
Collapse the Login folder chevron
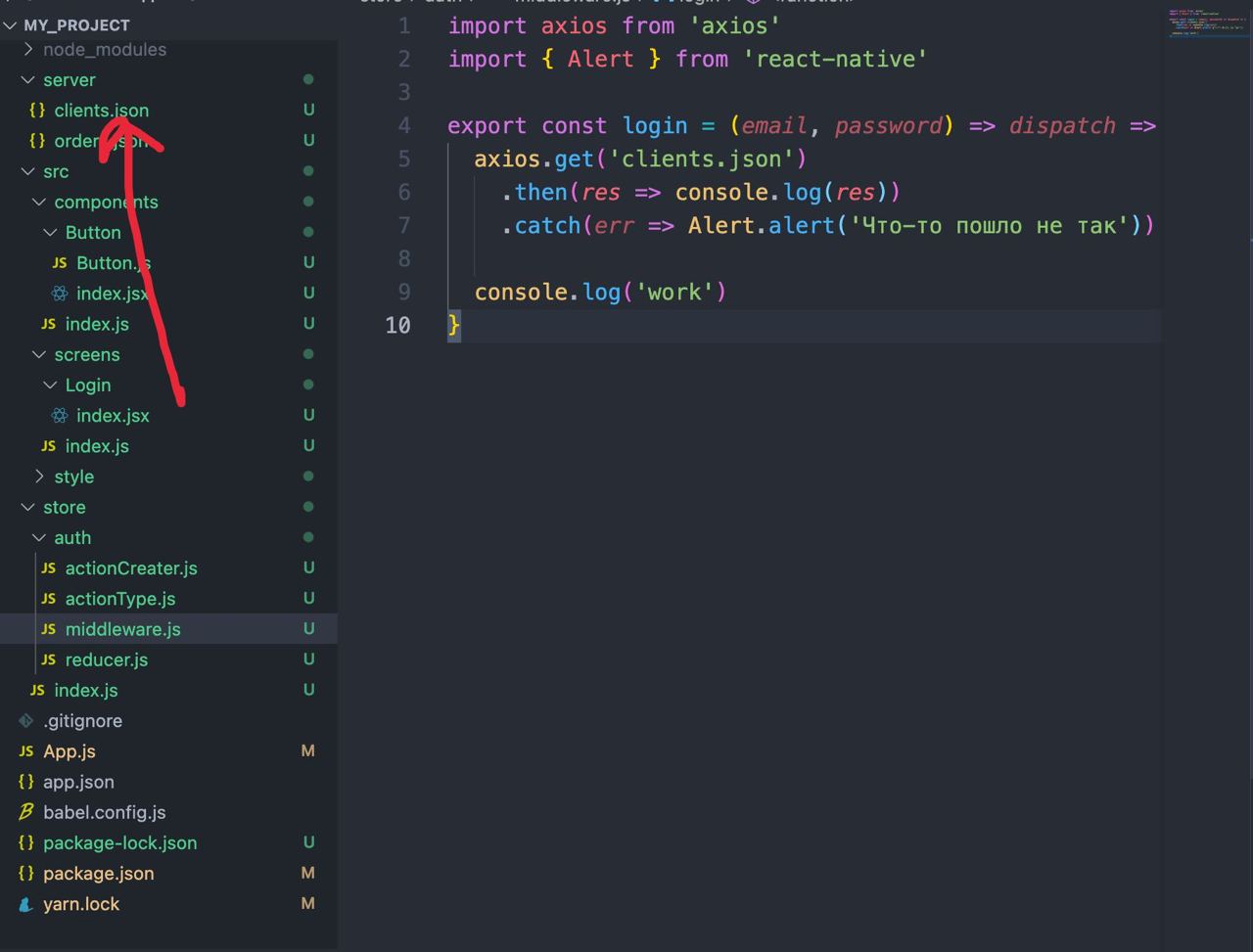(x=51, y=385)
